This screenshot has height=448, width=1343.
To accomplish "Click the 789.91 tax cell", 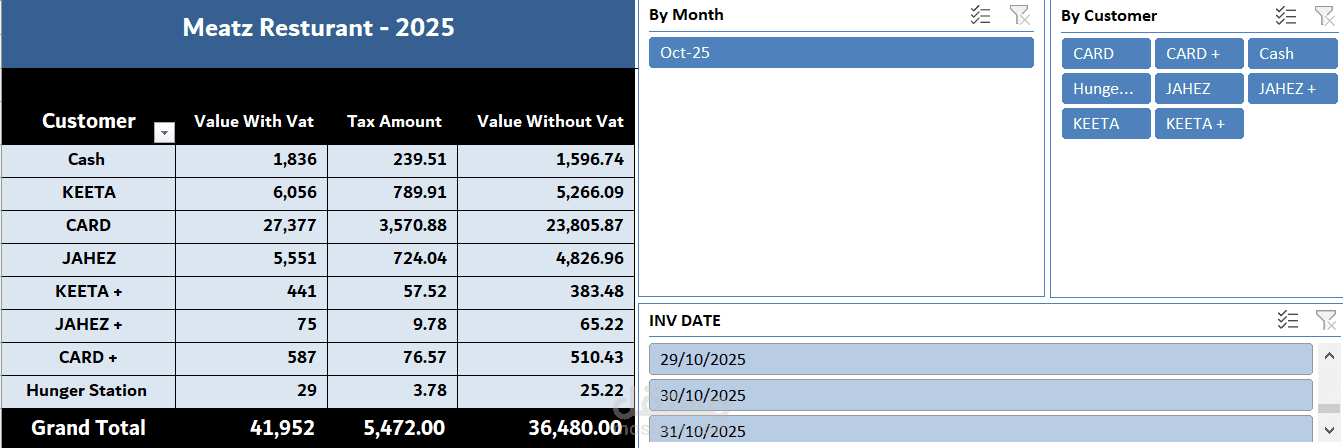I will click(x=393, y=193).
